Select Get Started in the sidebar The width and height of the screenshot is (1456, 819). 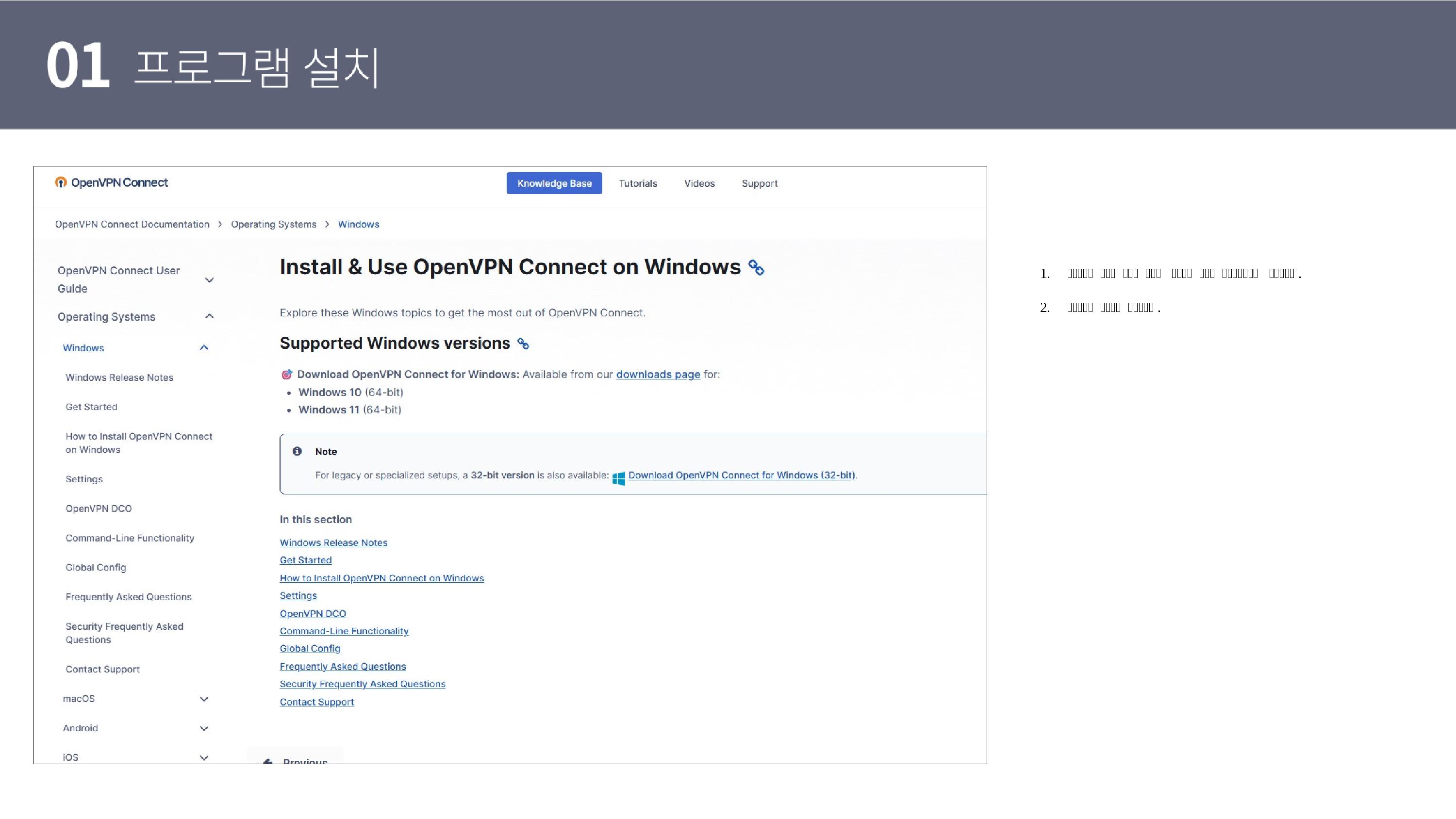click(x=92, y=407)
